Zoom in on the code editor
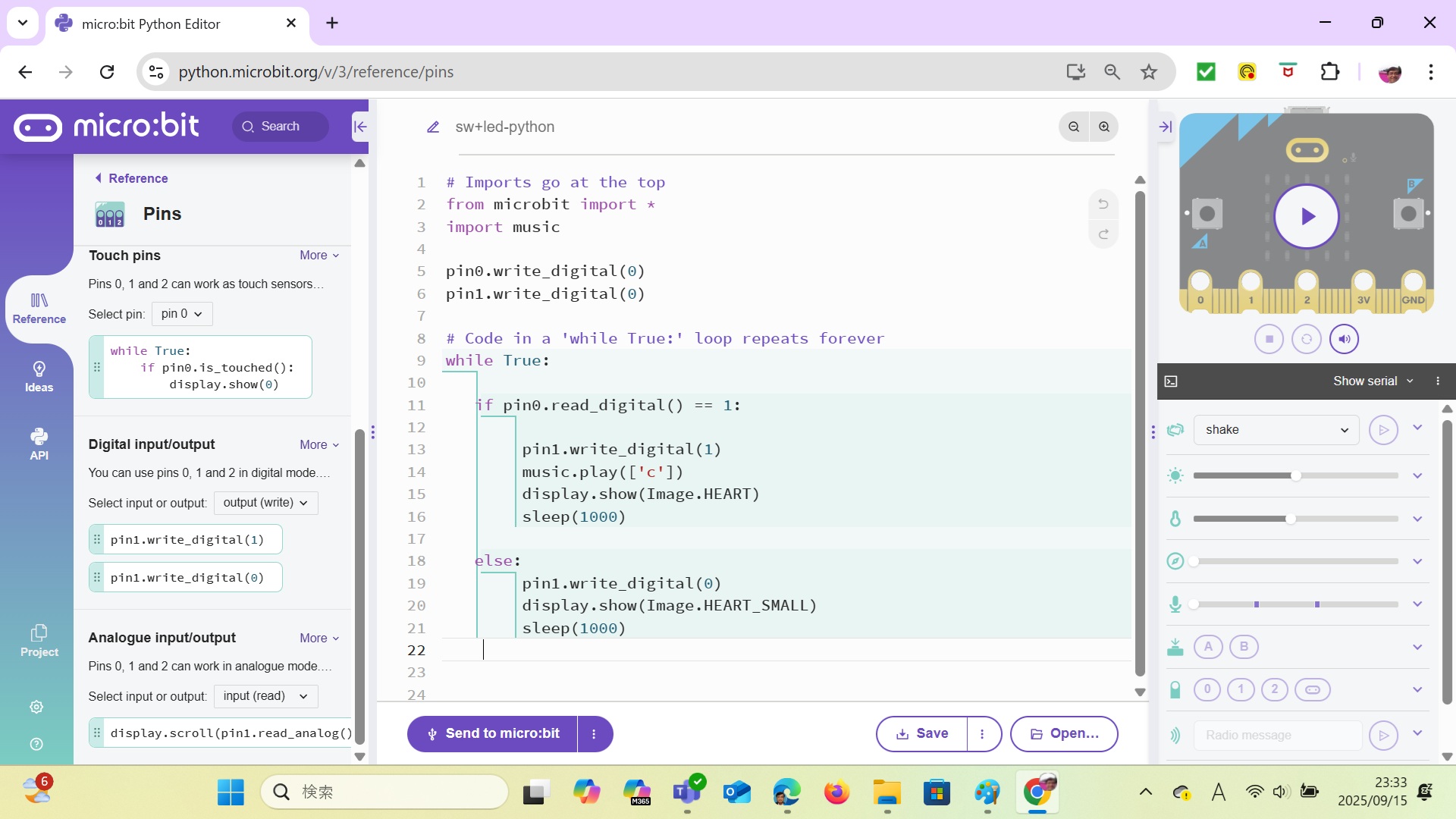The height and width of the screenshot is (819, 1456). point(1104,127)
